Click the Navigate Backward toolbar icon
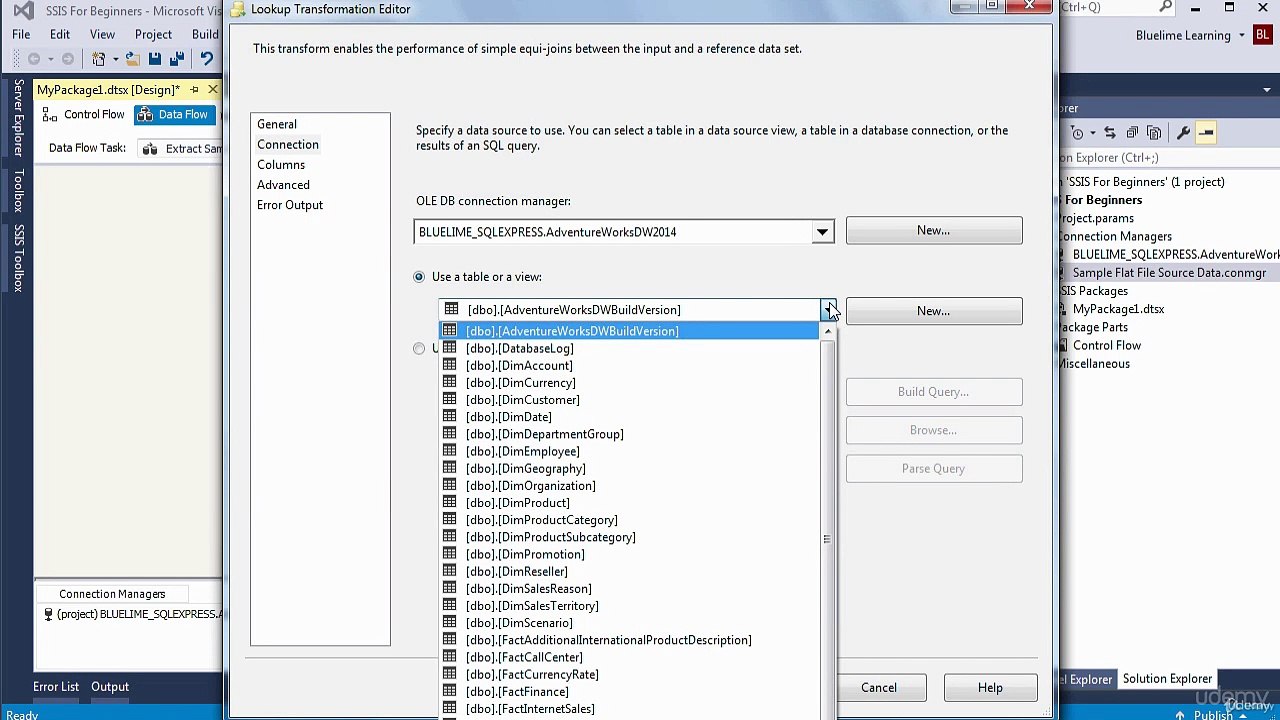Image resolution: width=1280 pixels, height=720 pixels. point(34,59)
